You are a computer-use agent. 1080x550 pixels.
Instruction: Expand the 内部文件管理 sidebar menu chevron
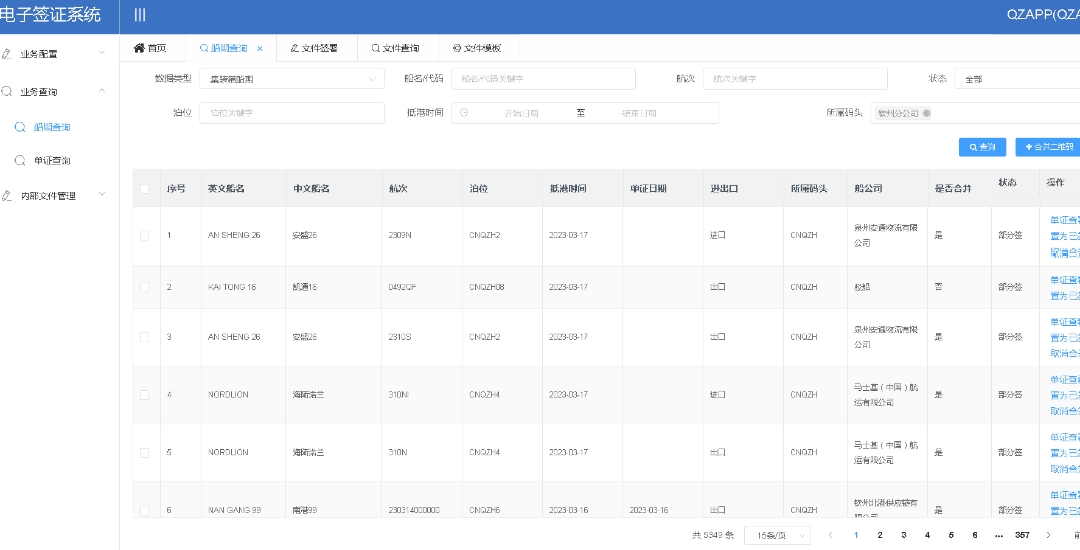(x=102, y=195)
